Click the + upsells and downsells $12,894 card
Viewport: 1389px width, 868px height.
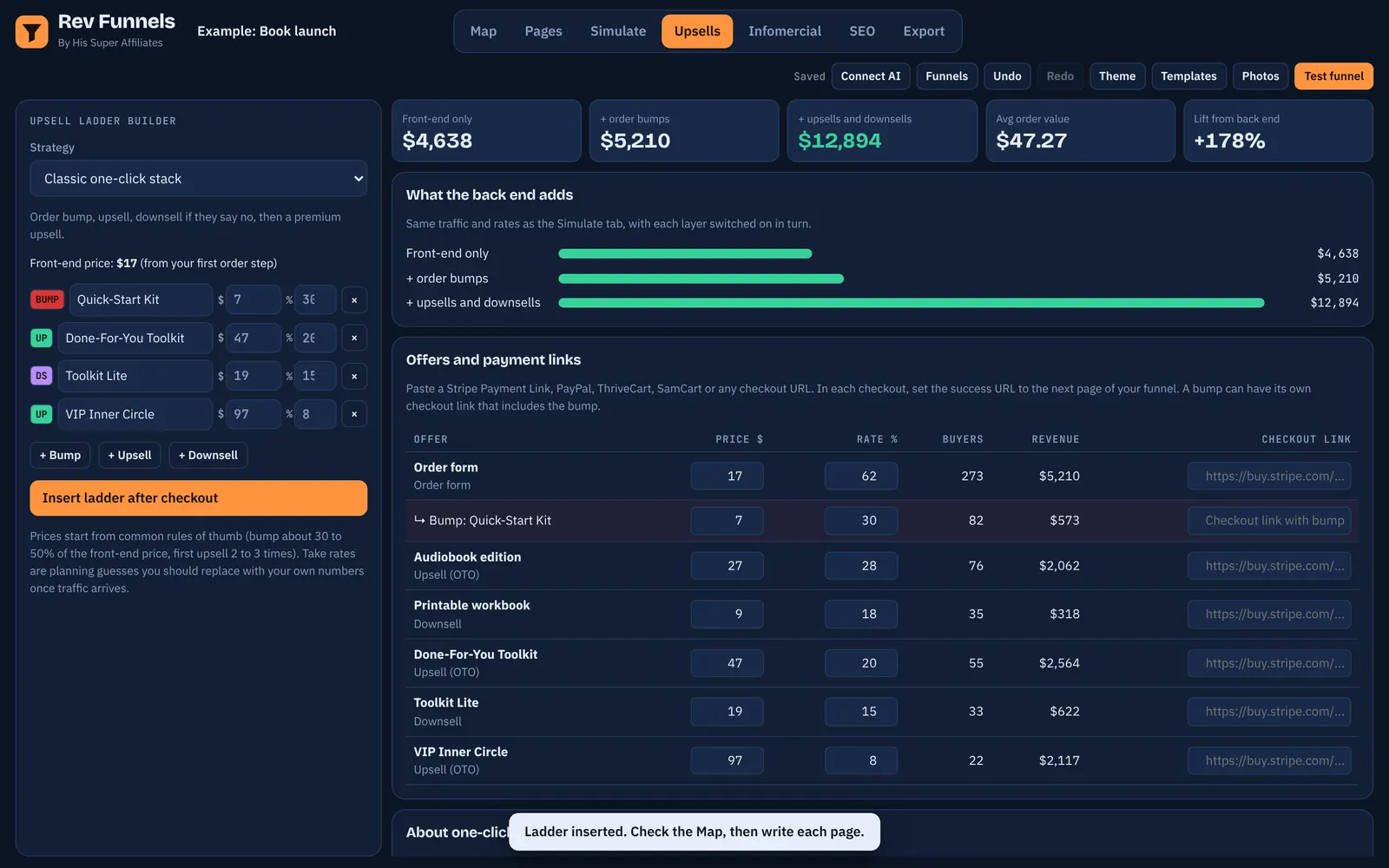(882, 131)
